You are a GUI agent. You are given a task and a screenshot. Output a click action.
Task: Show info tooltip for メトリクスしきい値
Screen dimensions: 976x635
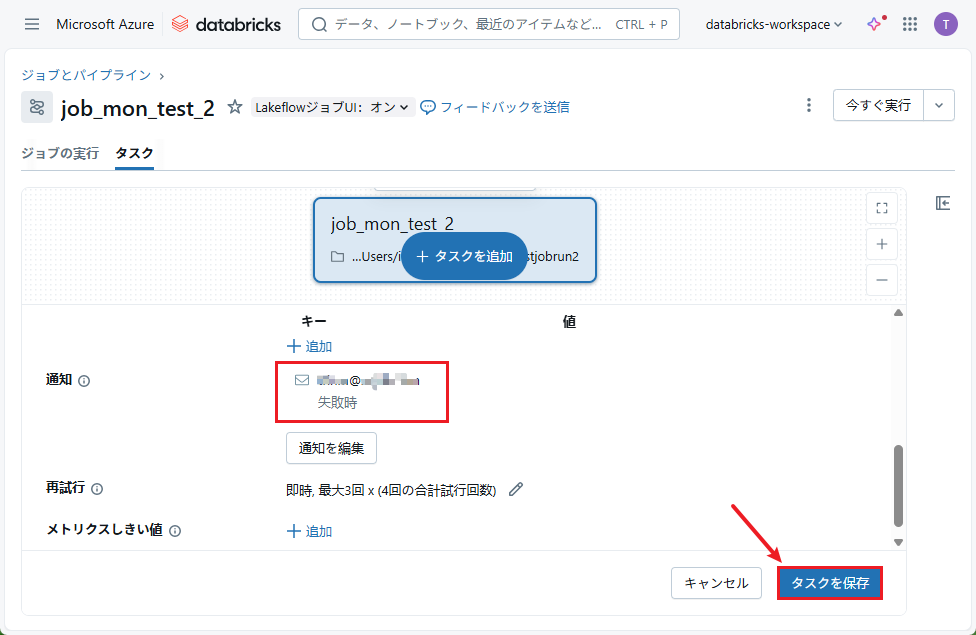click(176, 531)
